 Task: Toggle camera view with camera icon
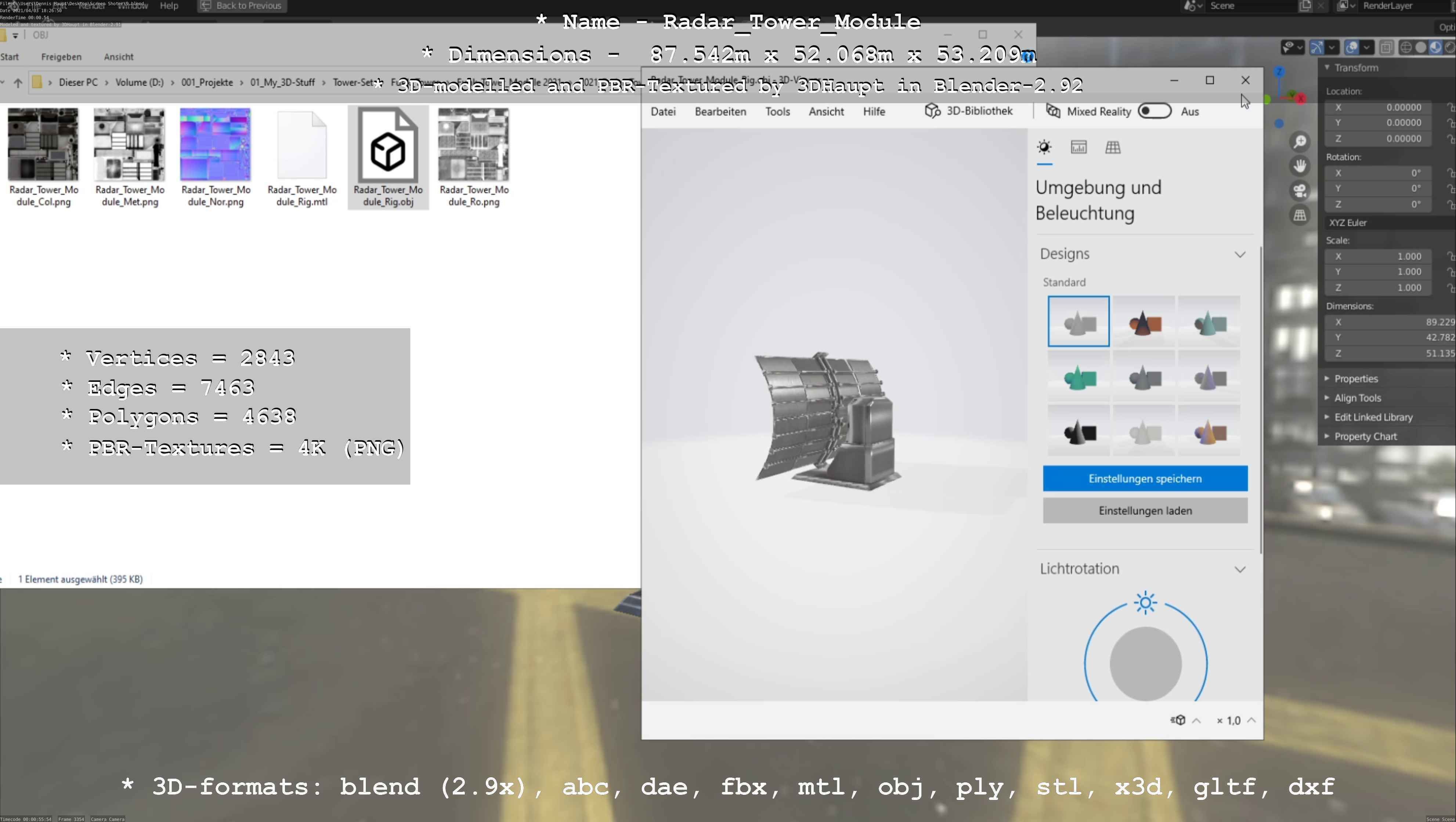coord(1300,191)
